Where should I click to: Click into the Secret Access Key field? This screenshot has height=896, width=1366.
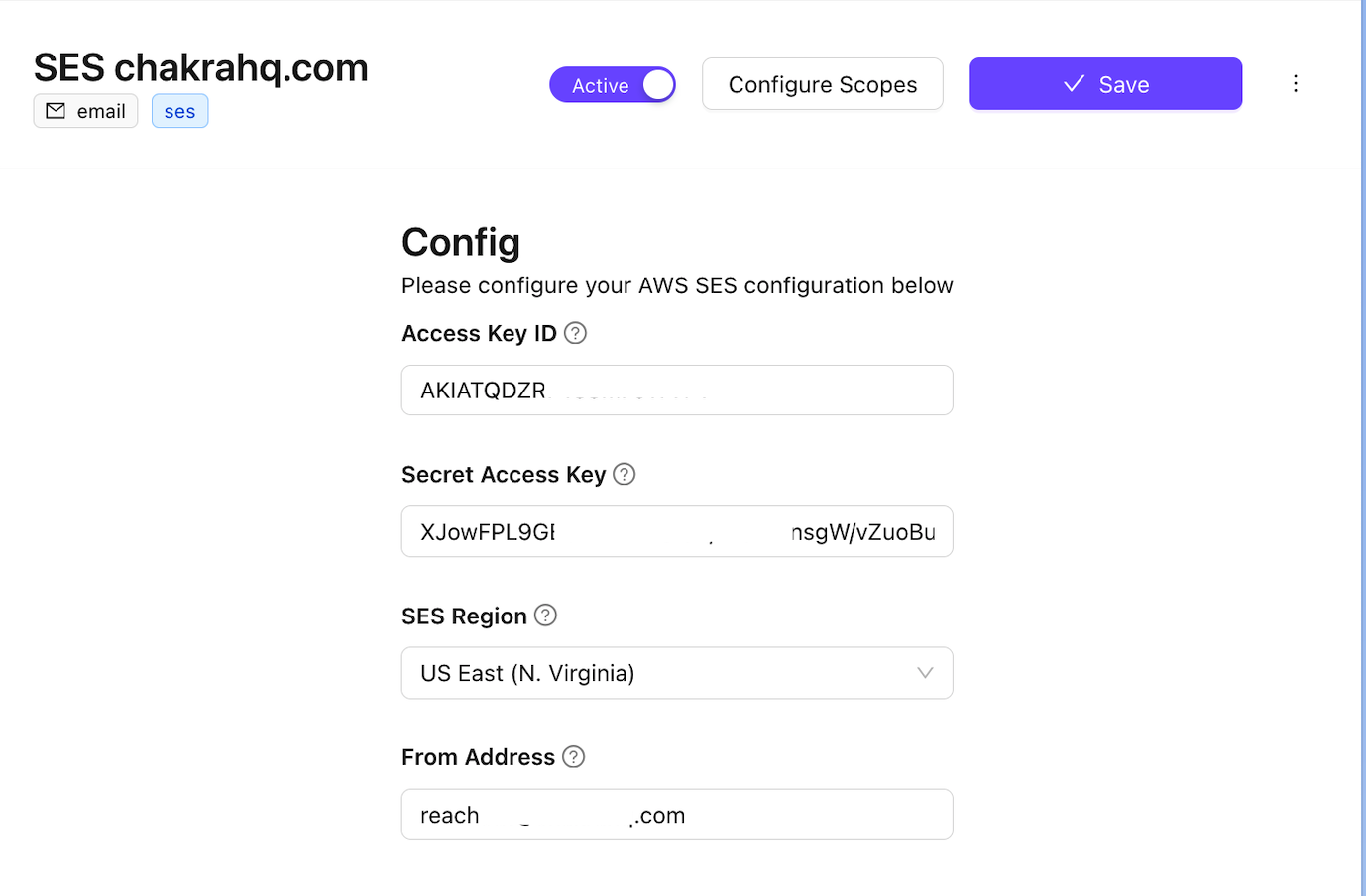(676, 532)
